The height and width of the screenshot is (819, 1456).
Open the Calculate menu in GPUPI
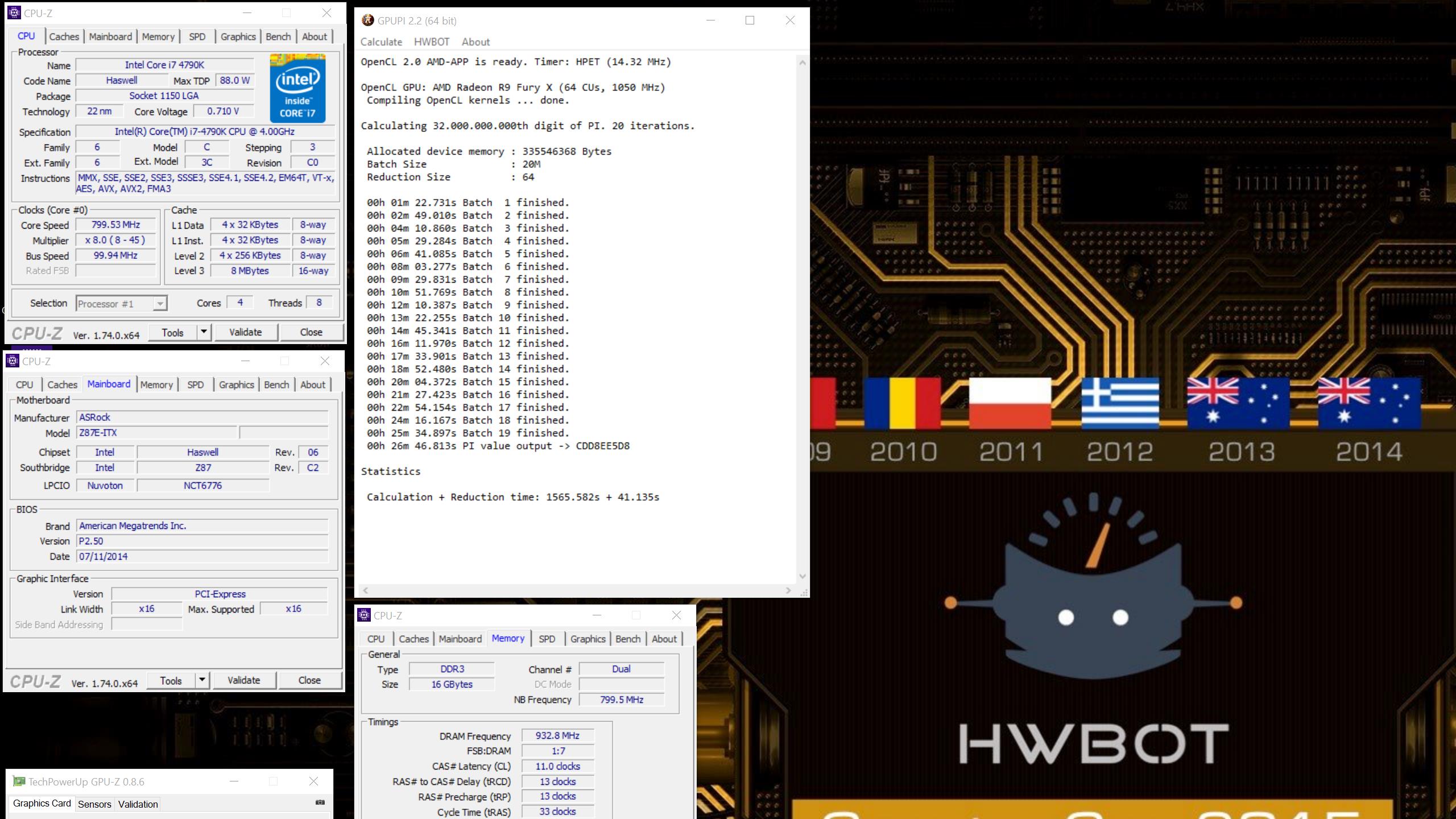[381, 42]
